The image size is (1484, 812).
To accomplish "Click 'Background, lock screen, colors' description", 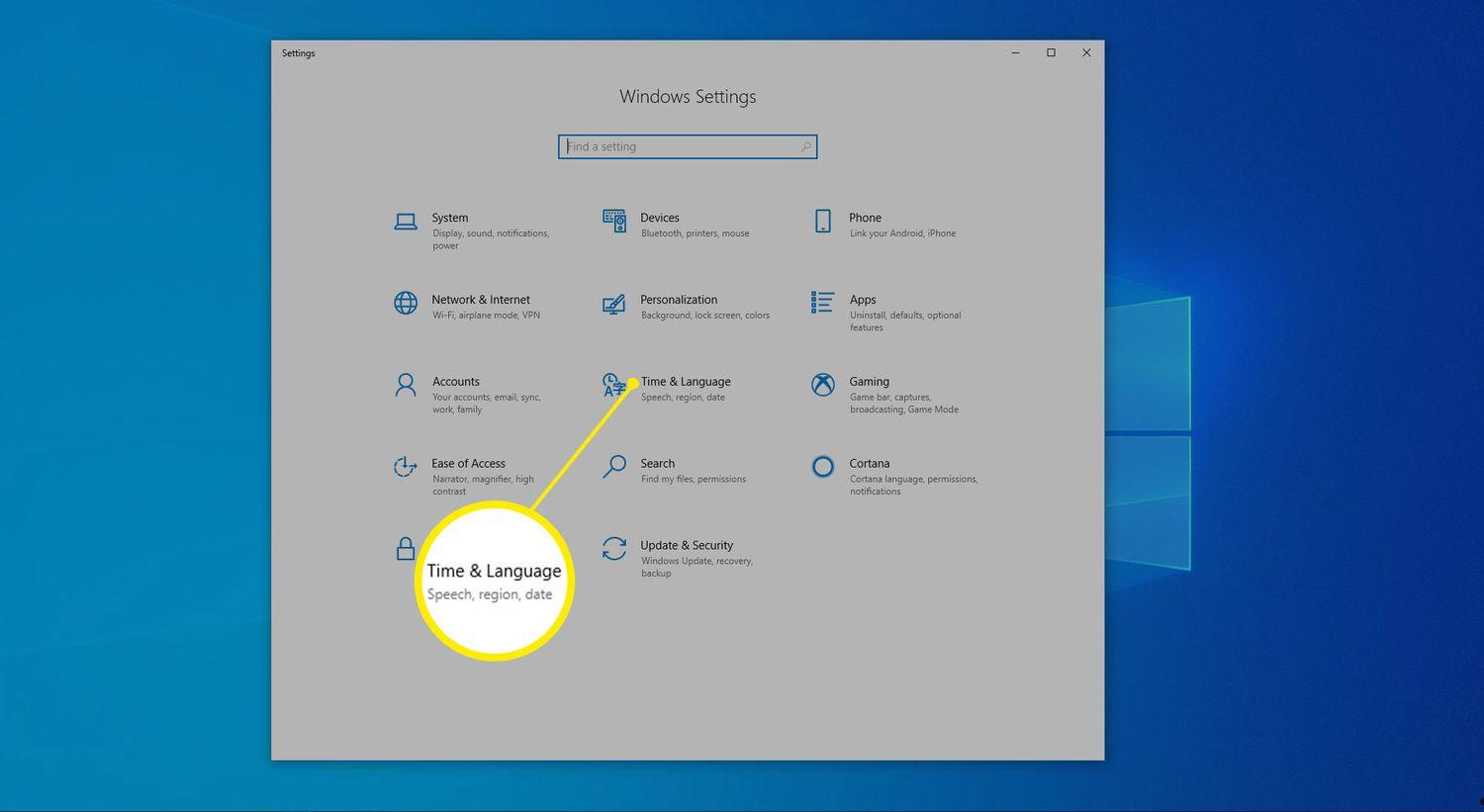I will tap(705, 316).
